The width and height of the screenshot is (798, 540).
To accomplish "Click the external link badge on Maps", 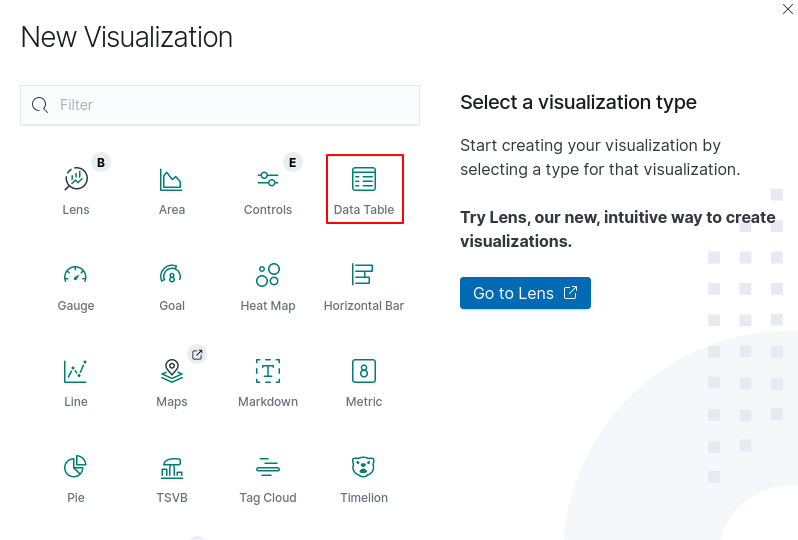I will click(x=197, y=354).
